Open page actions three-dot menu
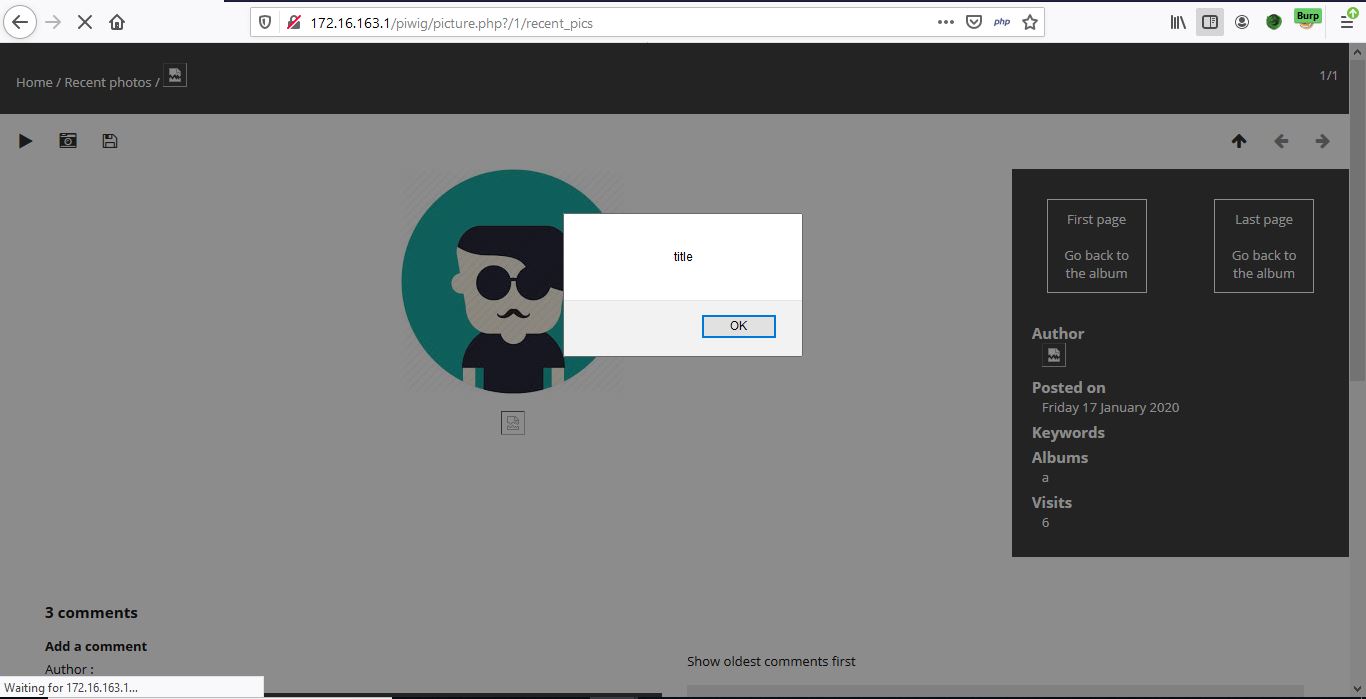 coord(946,22)
